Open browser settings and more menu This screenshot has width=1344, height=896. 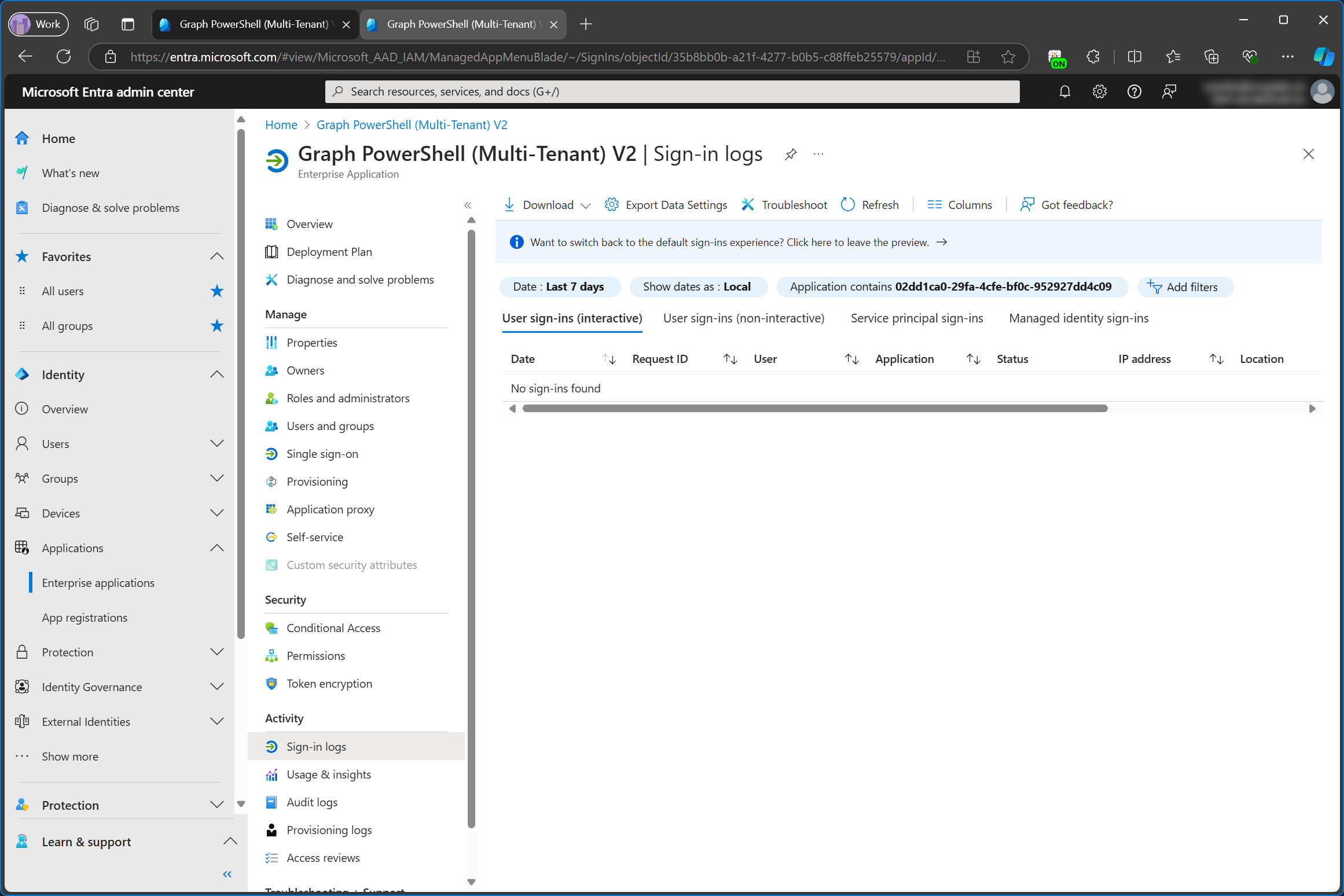coord(1287,57)
